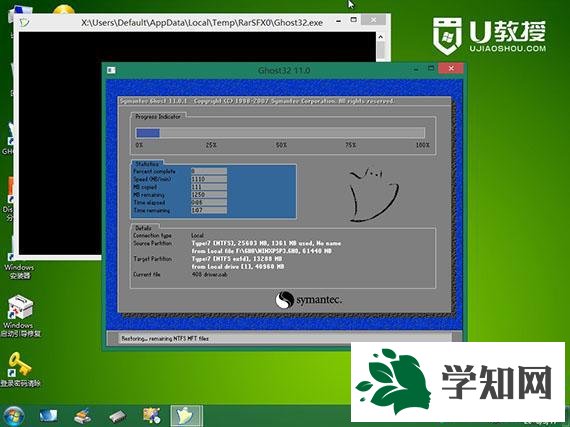Click the Symantec copyright header line
Image resolution: width=570 pixels, height=427 pixels.
(257, 101)
